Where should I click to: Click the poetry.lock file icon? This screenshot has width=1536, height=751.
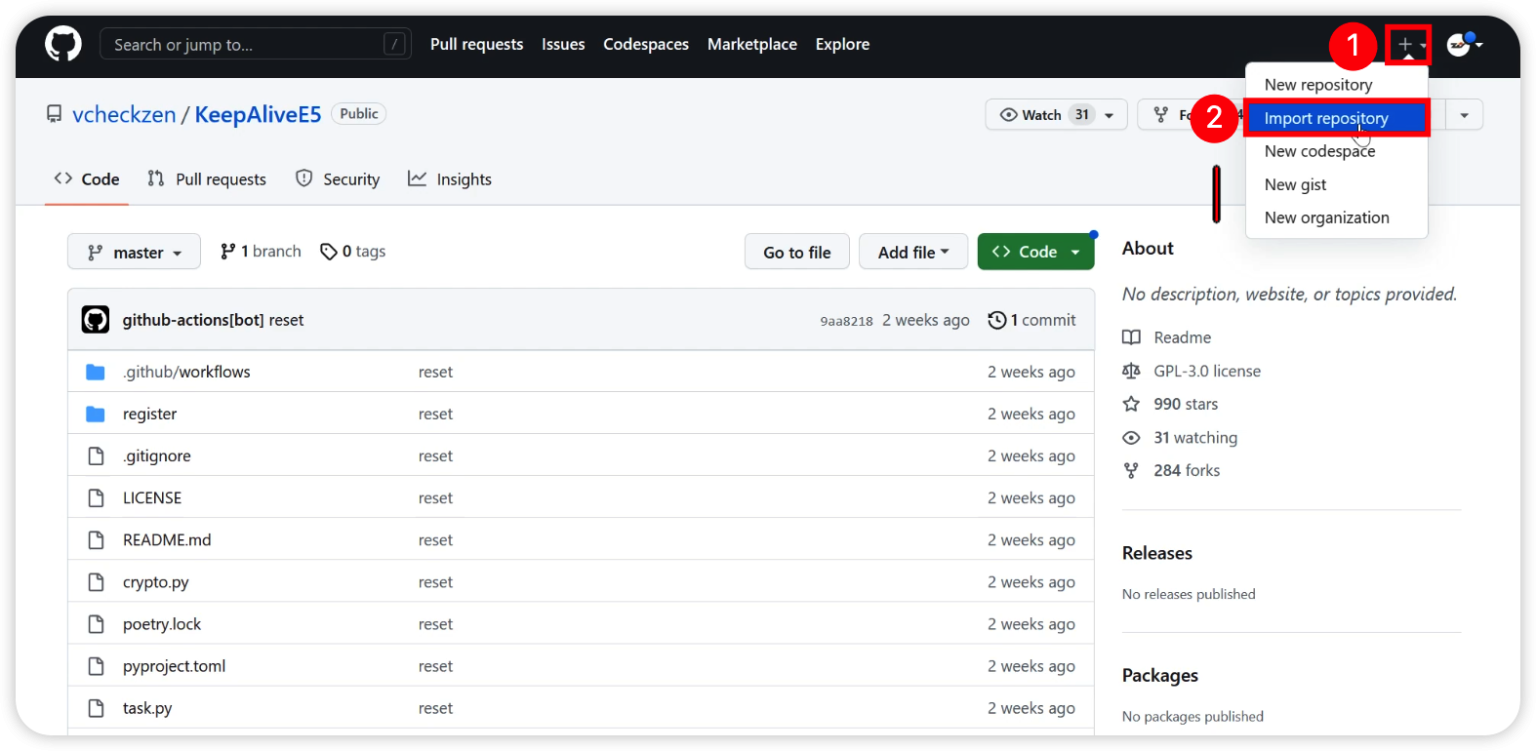click(96, 624)
